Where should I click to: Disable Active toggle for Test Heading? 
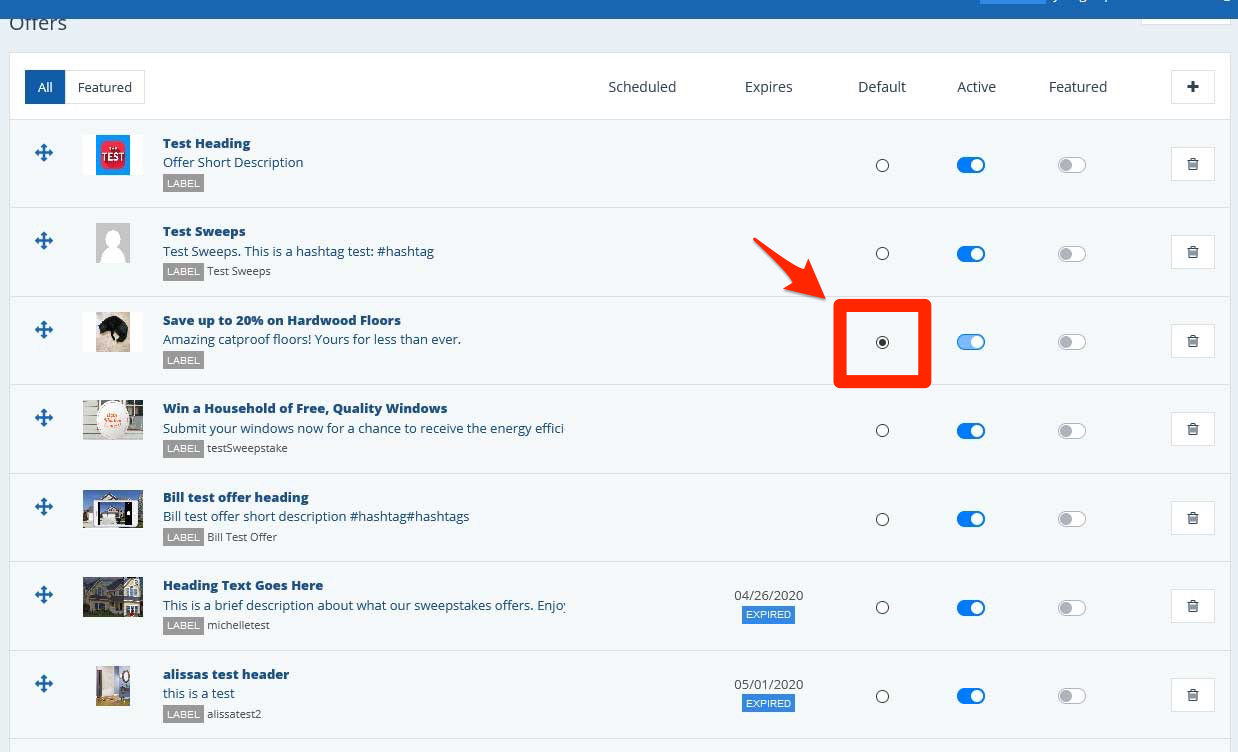coord(970,165)
